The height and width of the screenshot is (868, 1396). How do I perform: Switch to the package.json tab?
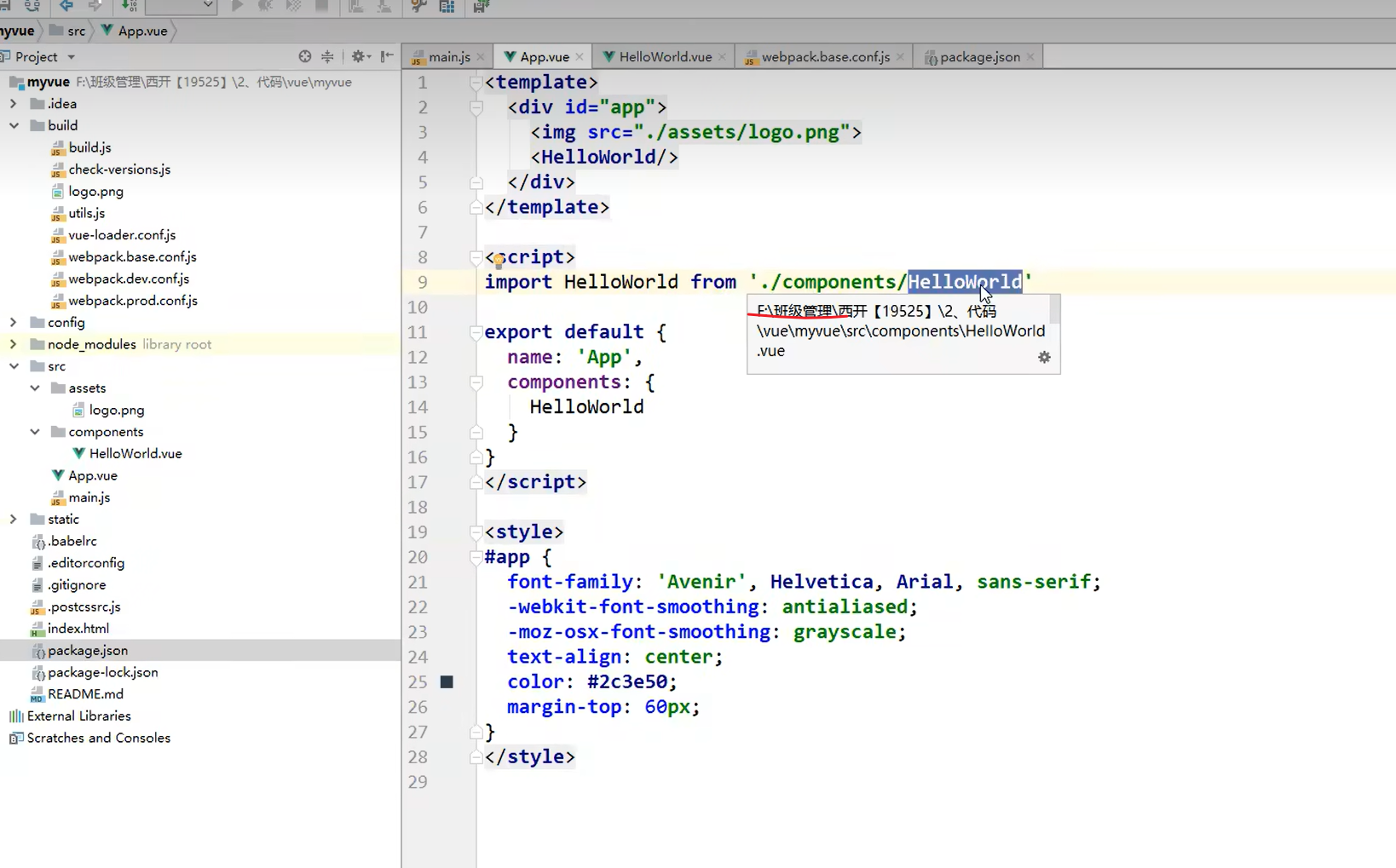[979, 57]
